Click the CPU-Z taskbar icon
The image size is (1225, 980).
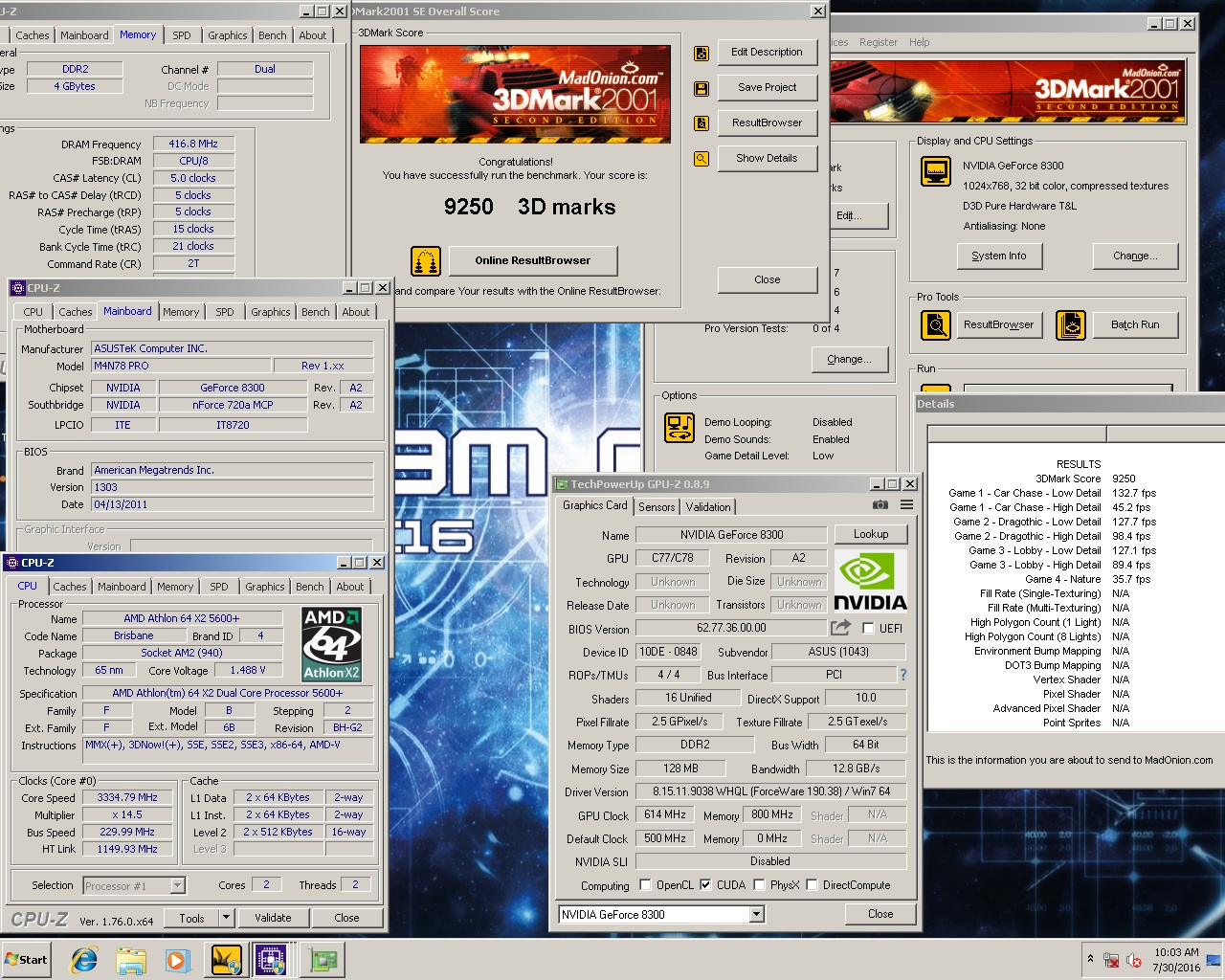(272, 960)
